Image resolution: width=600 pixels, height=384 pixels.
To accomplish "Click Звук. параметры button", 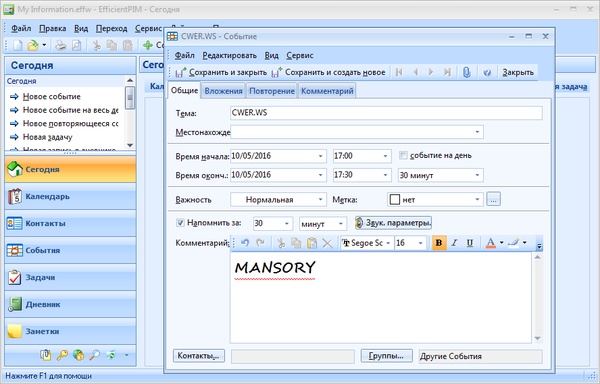I will click(393, 223).
